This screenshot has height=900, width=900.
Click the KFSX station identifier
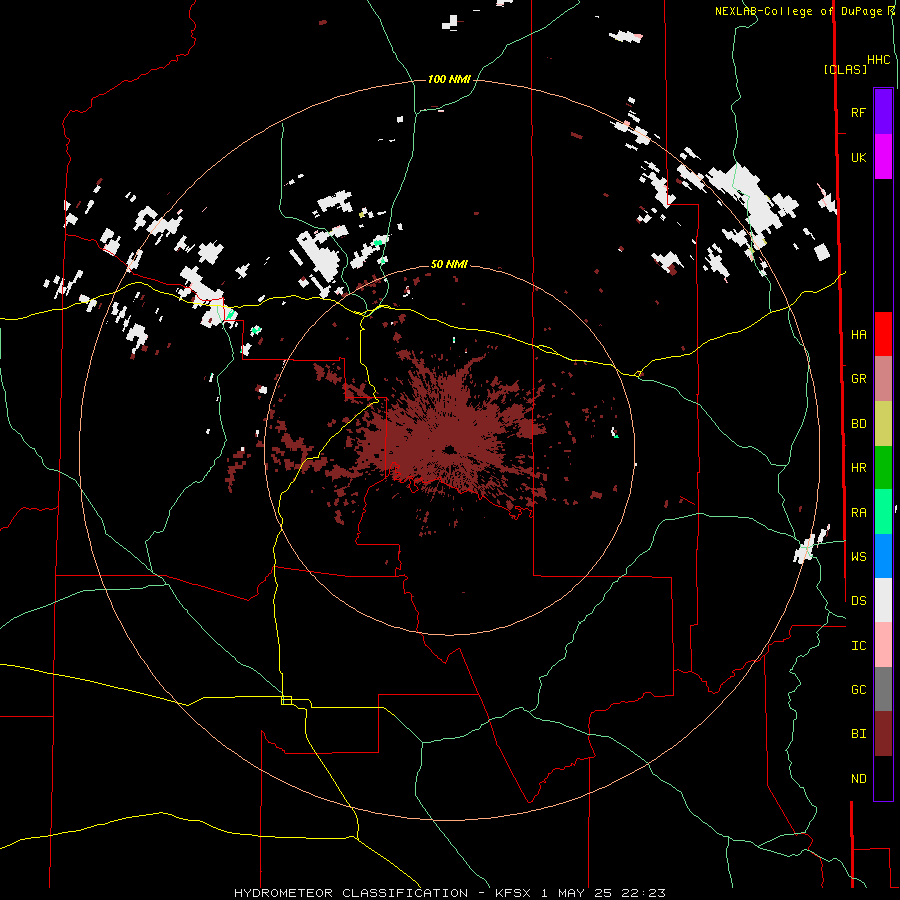tap(513, 893)
